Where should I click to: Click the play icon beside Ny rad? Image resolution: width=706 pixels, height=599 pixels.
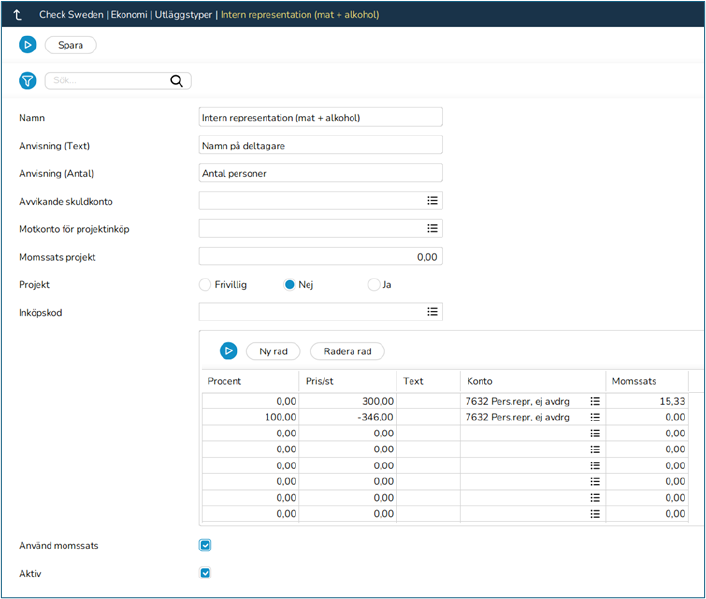(x=229, y=351)
